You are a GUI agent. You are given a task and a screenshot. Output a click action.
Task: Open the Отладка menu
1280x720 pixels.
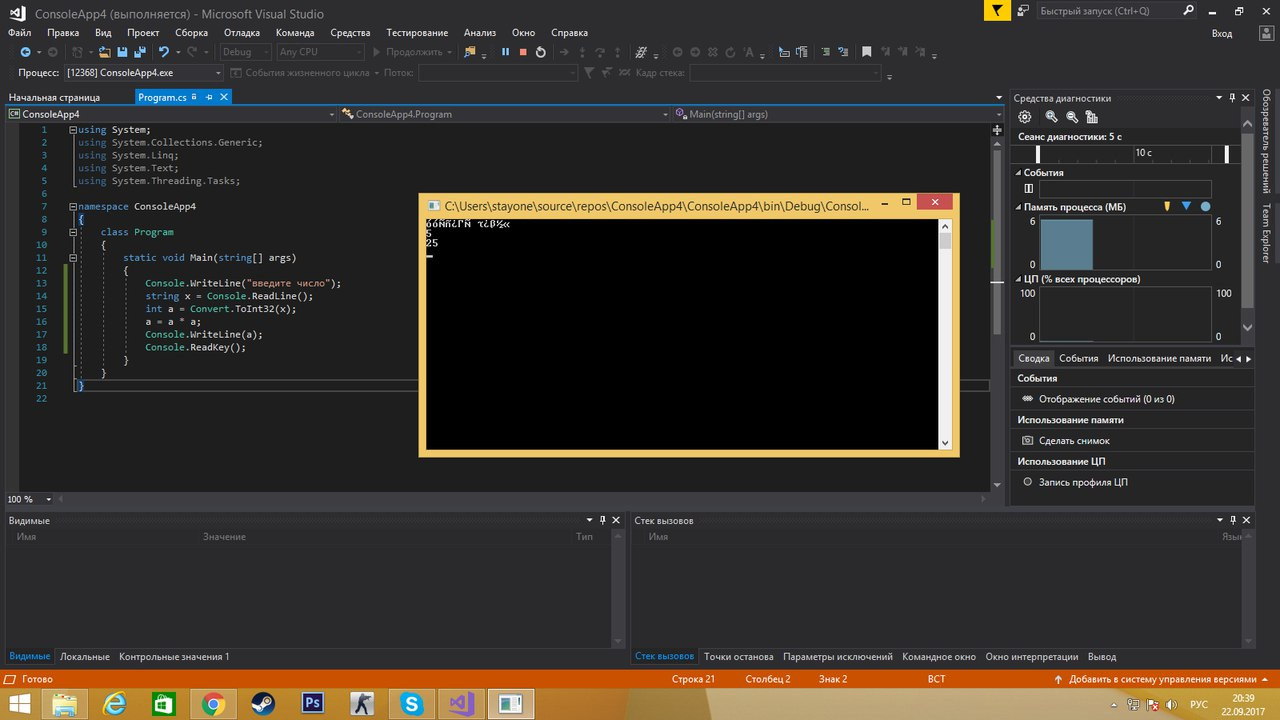pyautogui.click(x=241, y=33)
